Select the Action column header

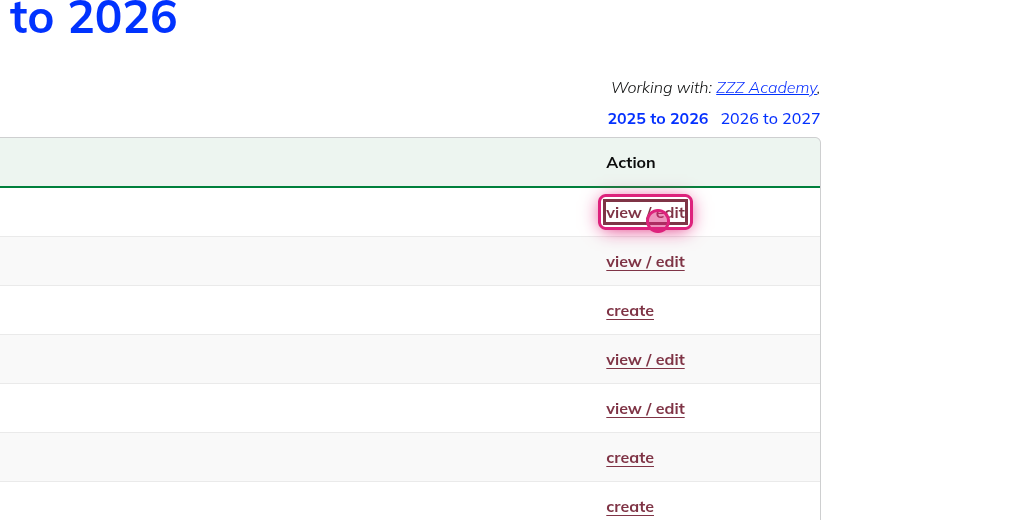630,163
